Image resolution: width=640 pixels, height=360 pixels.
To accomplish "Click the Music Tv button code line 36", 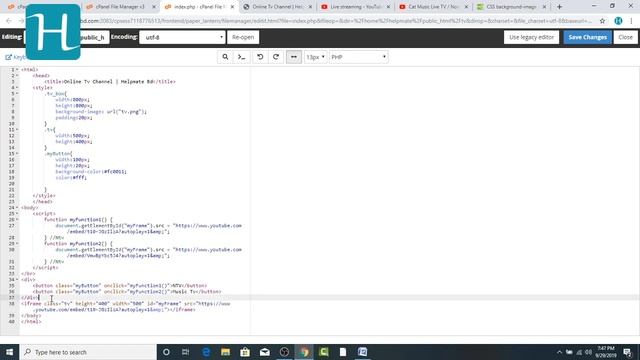I will [127, 292].
